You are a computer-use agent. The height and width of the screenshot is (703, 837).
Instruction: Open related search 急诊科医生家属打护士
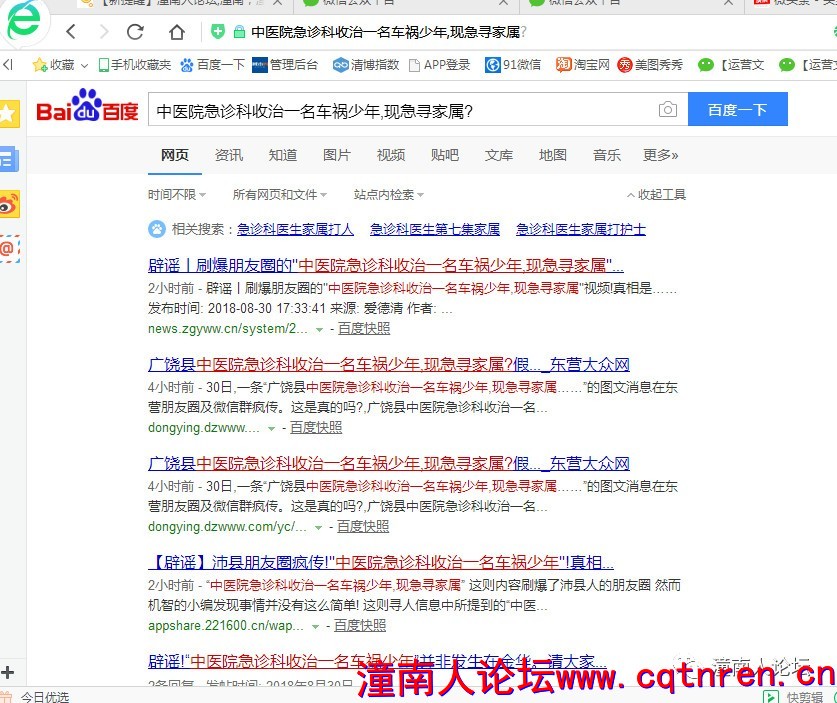point(581,230)
